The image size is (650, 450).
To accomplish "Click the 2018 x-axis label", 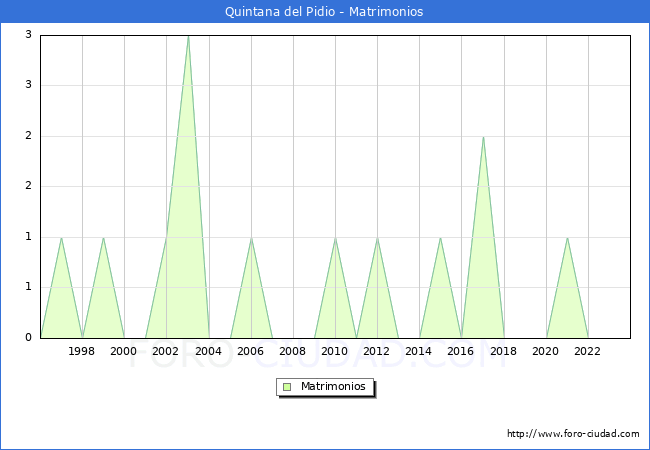I will click(503, 351).
